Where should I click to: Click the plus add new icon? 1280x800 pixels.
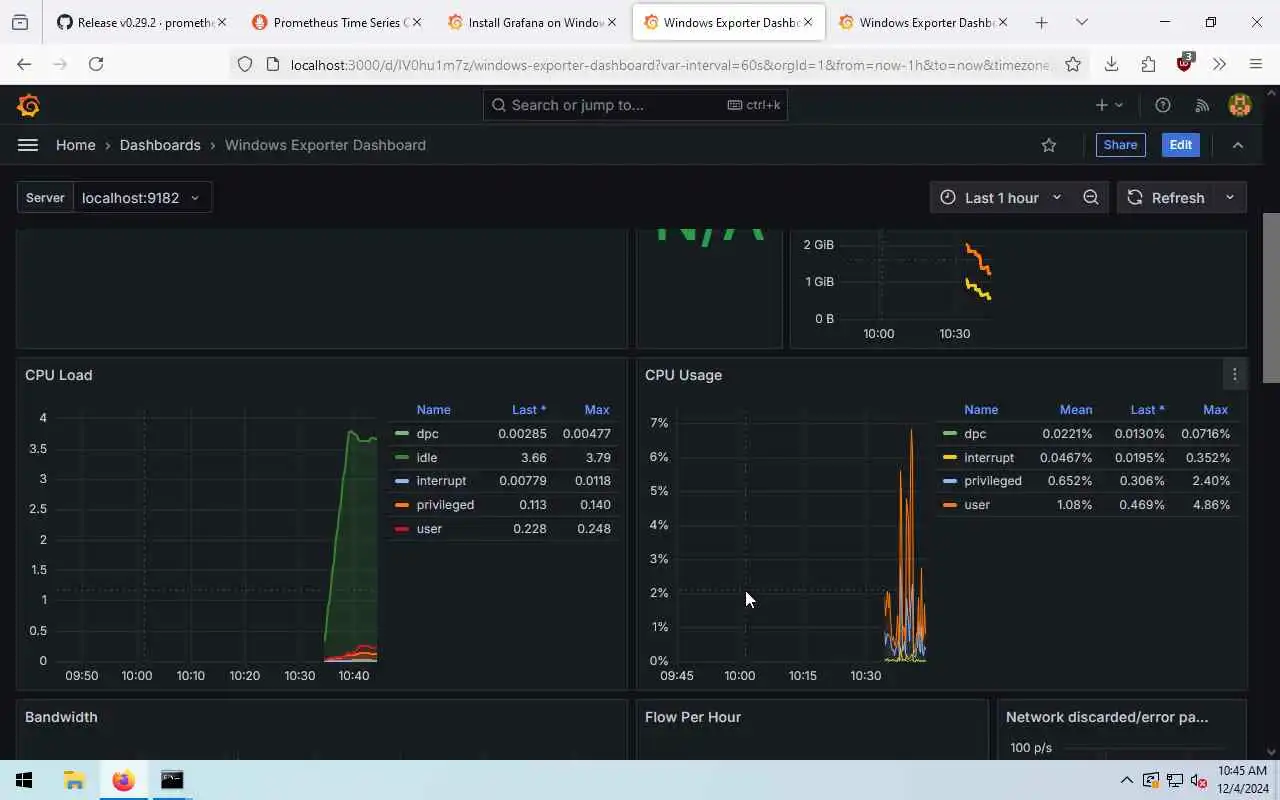point(1109,105)
